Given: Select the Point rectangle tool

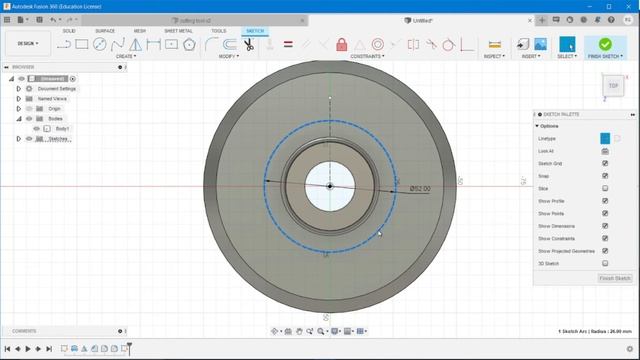Looking at the screenshot, I should 171,44.
